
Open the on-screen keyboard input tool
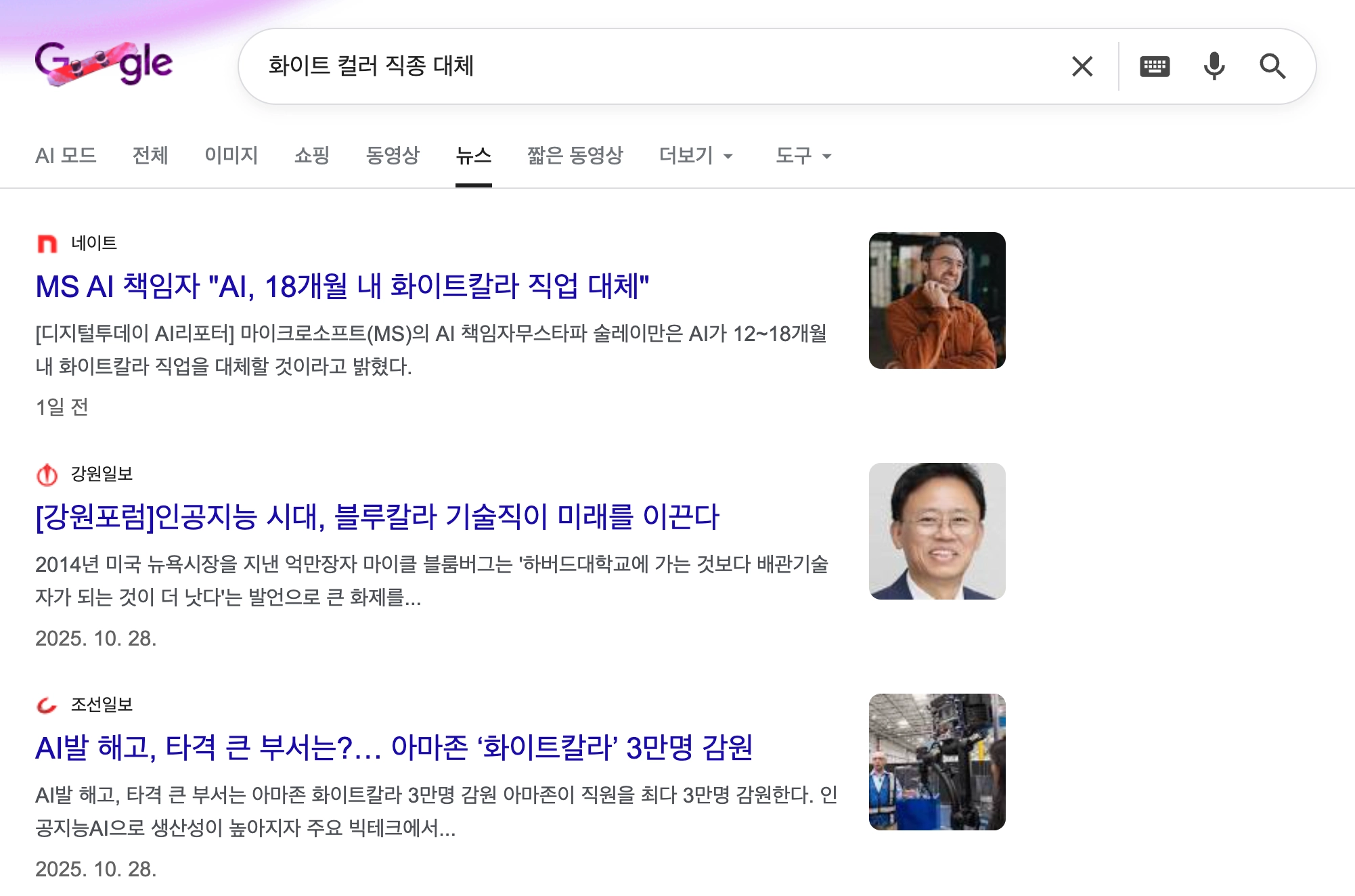1154,66
